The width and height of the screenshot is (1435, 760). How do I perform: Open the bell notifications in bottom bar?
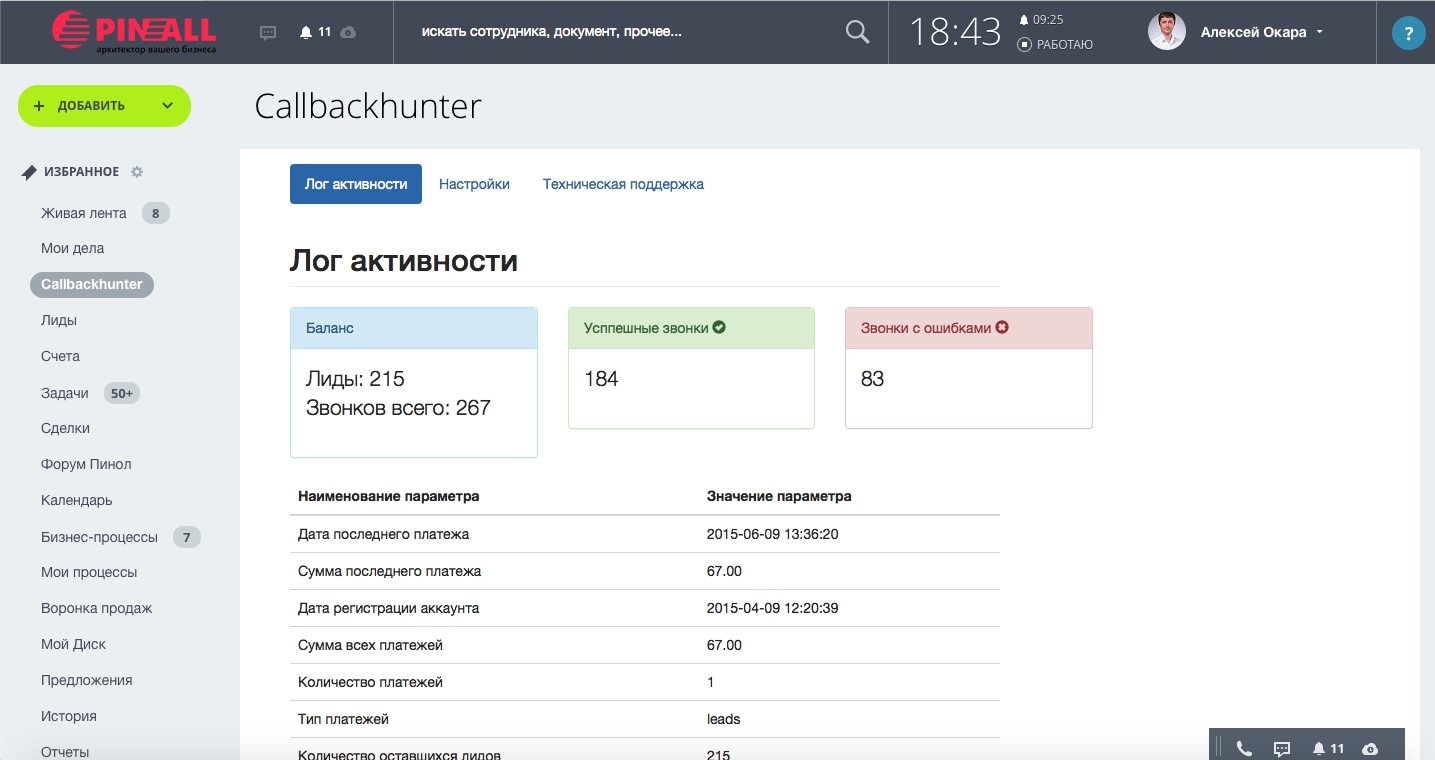click(x=1319, y=748)
